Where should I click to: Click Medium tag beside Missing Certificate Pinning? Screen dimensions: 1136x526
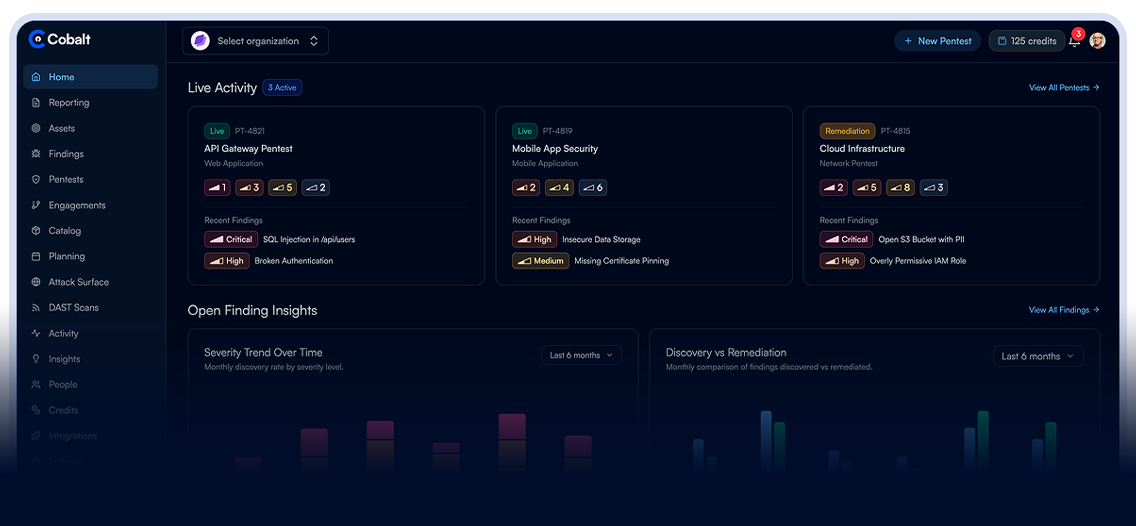click(x=540, y=261)
